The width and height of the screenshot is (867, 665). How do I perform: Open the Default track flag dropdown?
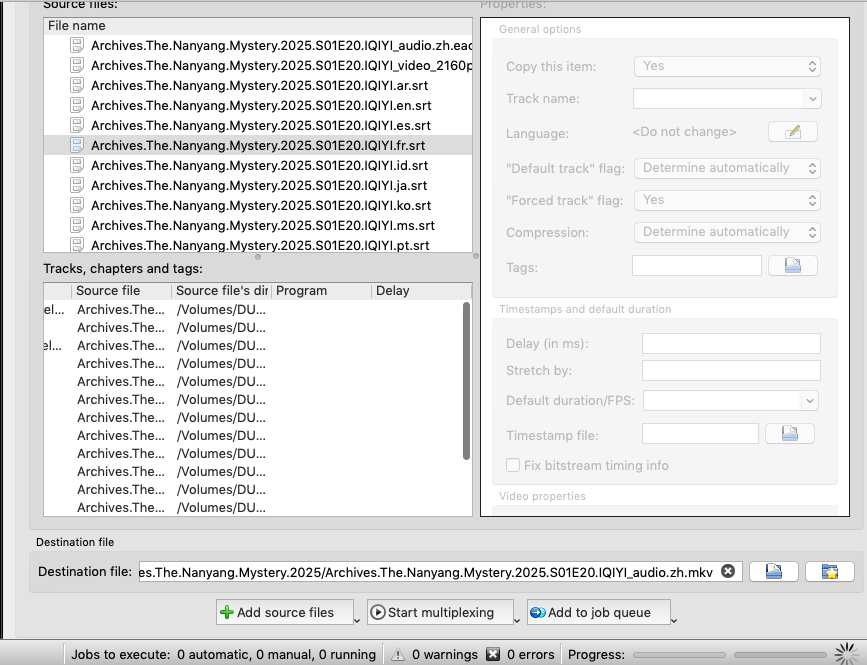point(727,168)
